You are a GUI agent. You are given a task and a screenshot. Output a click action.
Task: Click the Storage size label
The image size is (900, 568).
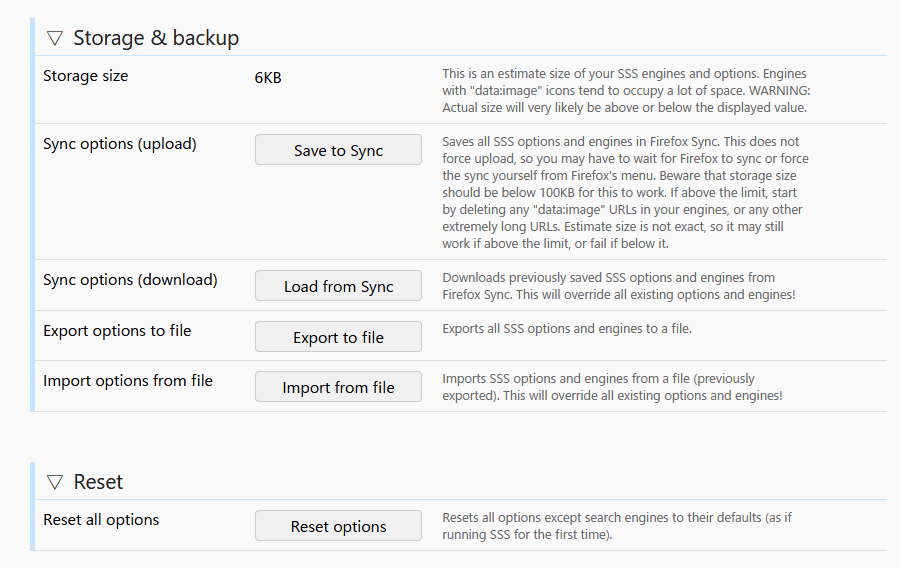point(86,76)
